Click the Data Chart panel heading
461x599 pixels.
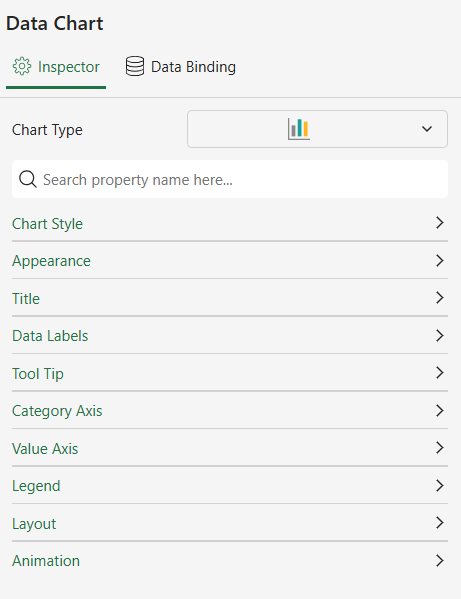55,23
